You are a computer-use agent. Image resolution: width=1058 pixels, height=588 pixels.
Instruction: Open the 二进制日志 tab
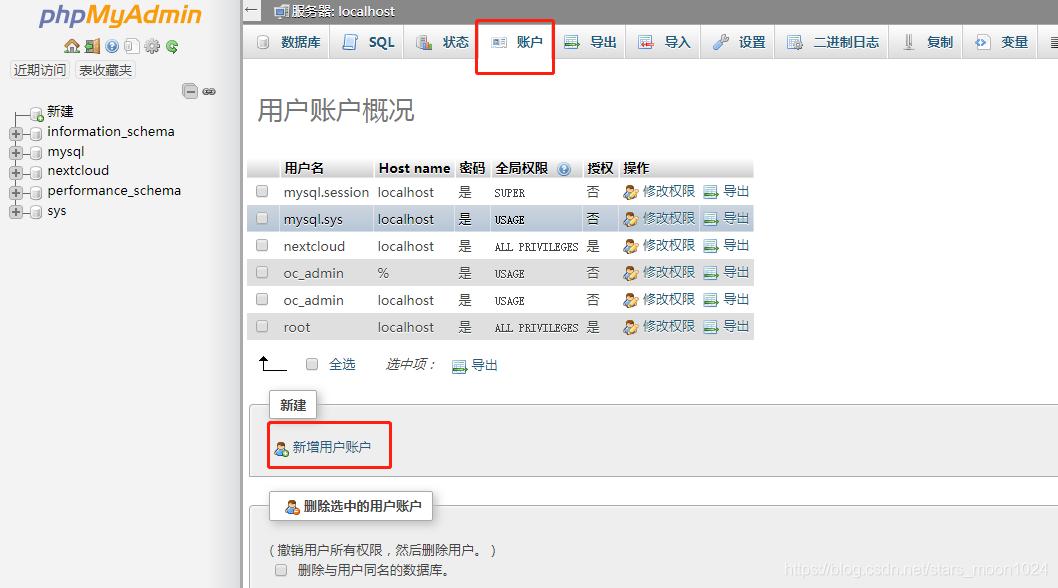pos(838,42)
